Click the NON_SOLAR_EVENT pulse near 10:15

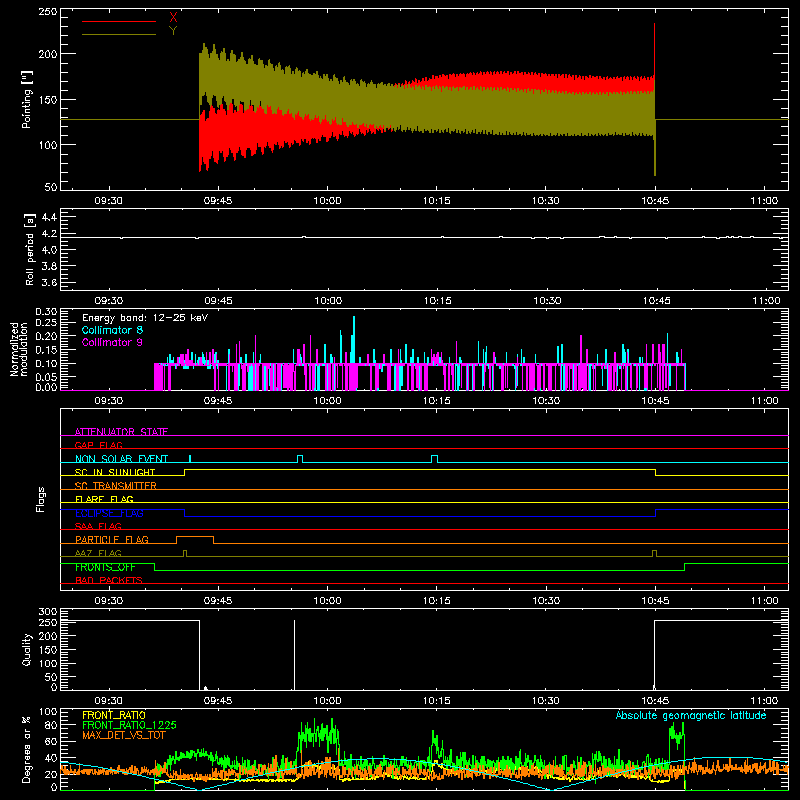434,459
